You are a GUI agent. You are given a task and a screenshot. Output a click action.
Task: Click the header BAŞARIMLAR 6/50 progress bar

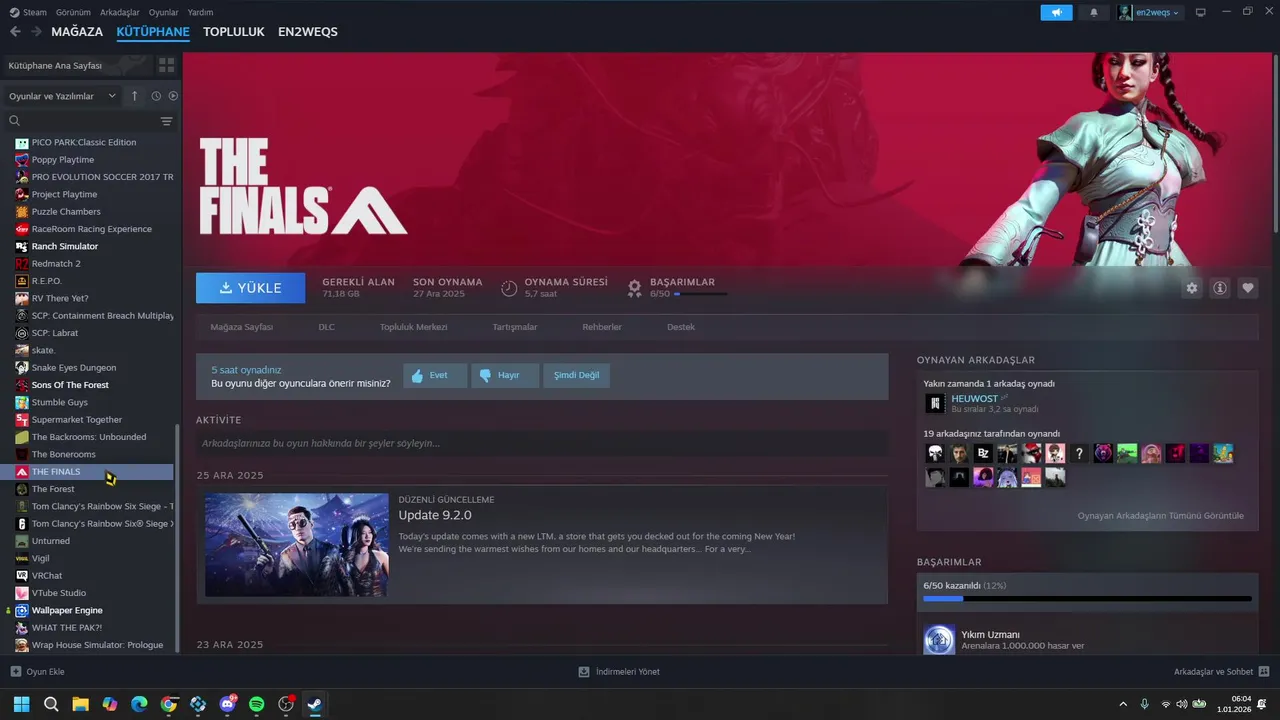(701, 294)
